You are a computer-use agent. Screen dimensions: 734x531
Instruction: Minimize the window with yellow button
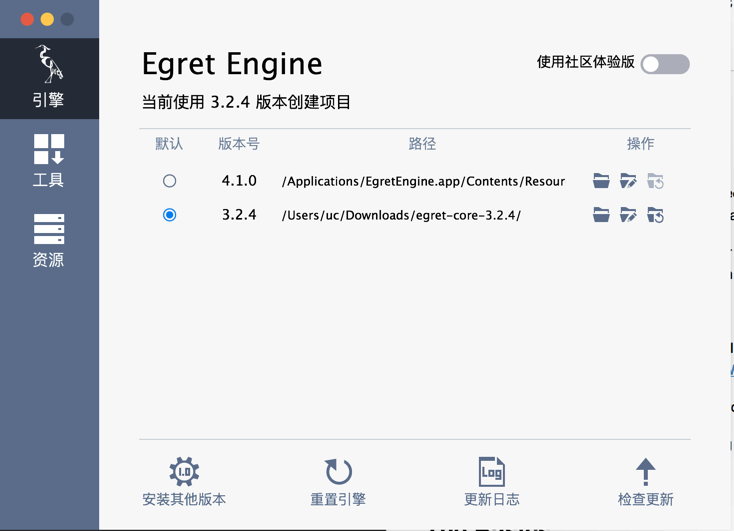coord(47,19)
